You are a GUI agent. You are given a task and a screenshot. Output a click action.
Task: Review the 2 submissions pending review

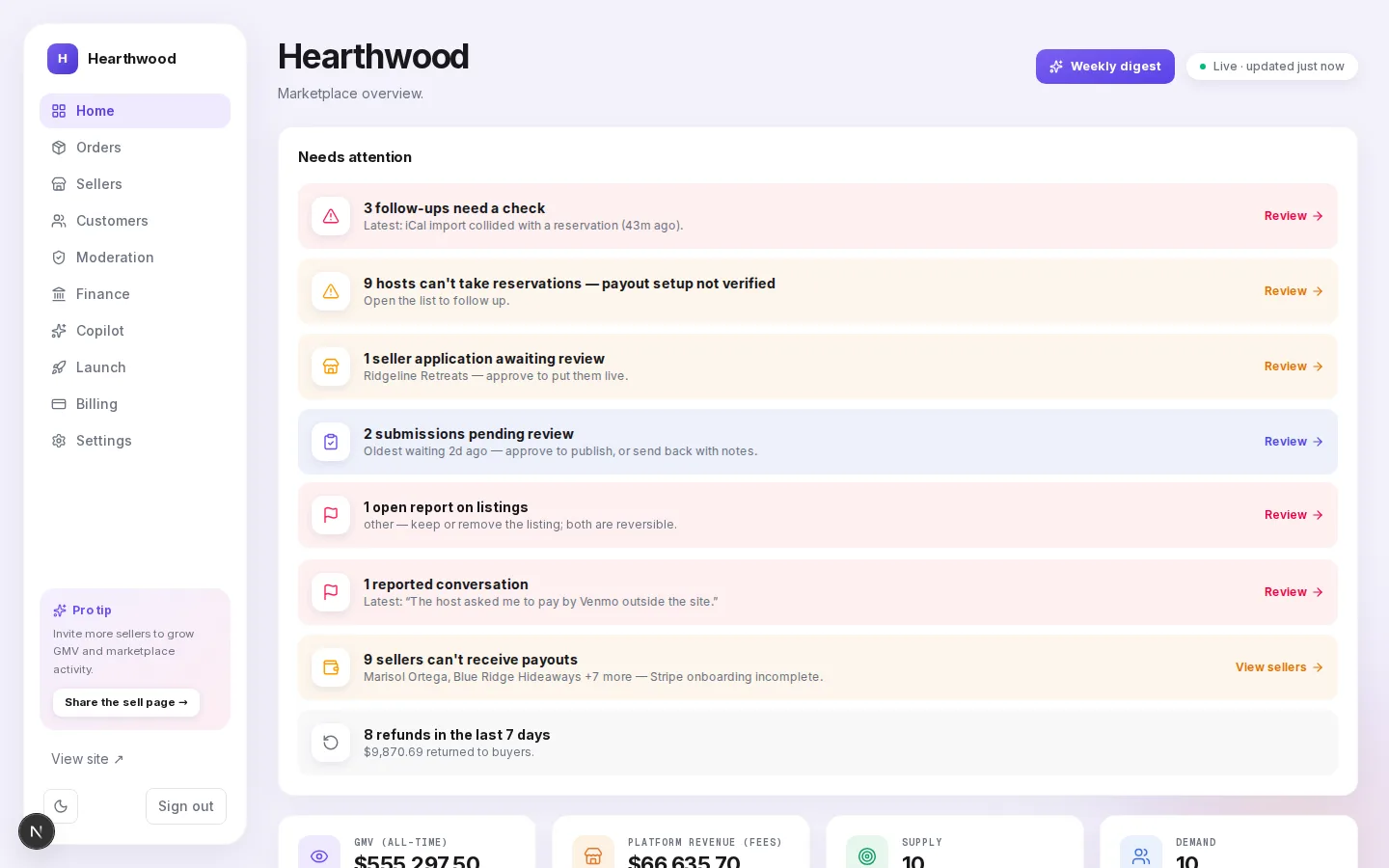[x=1294, y=442]
